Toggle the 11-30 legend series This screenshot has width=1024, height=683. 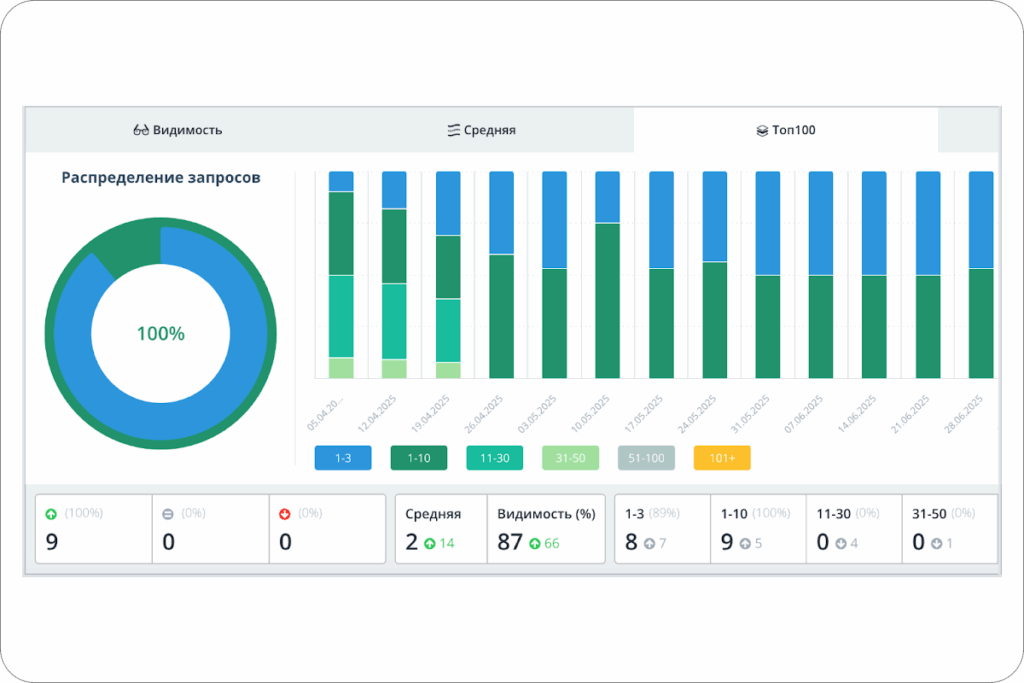pyautogui.click(x=494, y=458)
